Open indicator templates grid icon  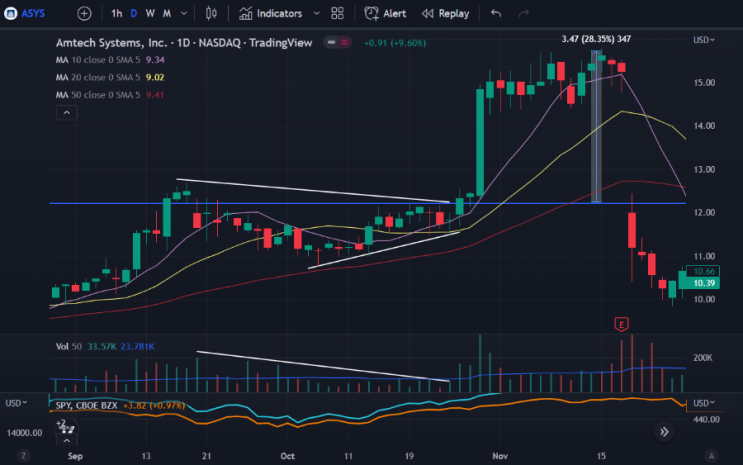pos(337,13)
